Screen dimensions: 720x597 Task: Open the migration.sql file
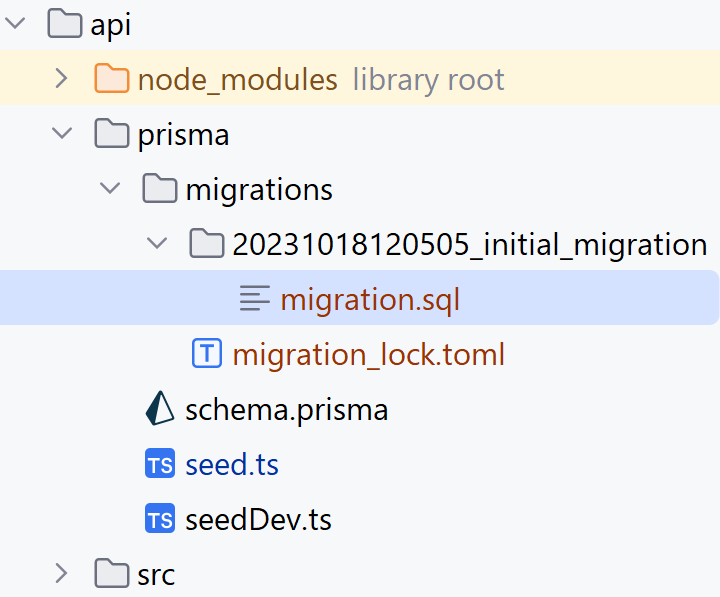click(x=370, y=300)
